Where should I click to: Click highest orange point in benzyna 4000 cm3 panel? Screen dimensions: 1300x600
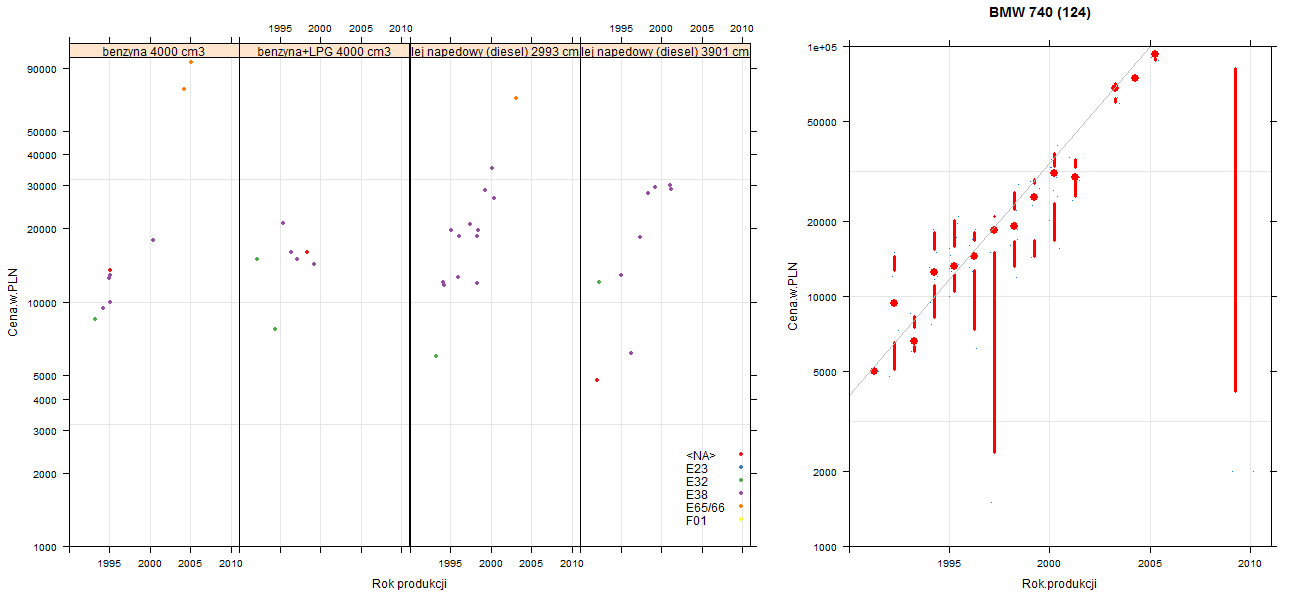191,62
